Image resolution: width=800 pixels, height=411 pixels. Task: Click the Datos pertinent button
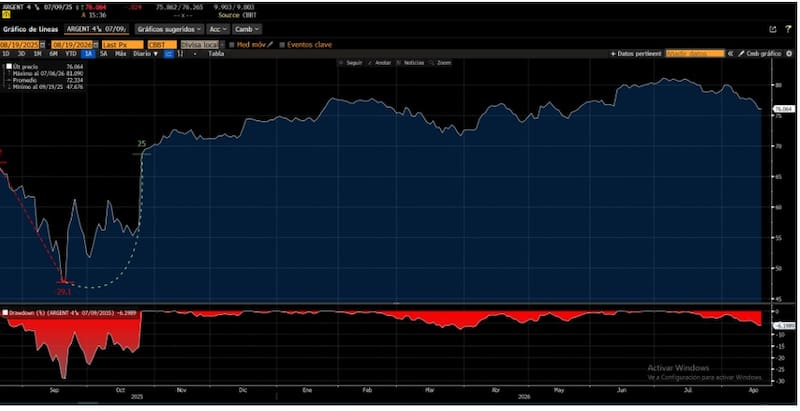click(636, 54)
